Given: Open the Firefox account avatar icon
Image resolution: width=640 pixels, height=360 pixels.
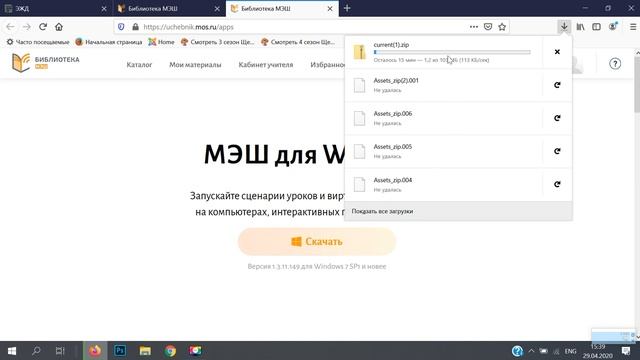Looking at the screenshot, I should [x=613, y=27].
